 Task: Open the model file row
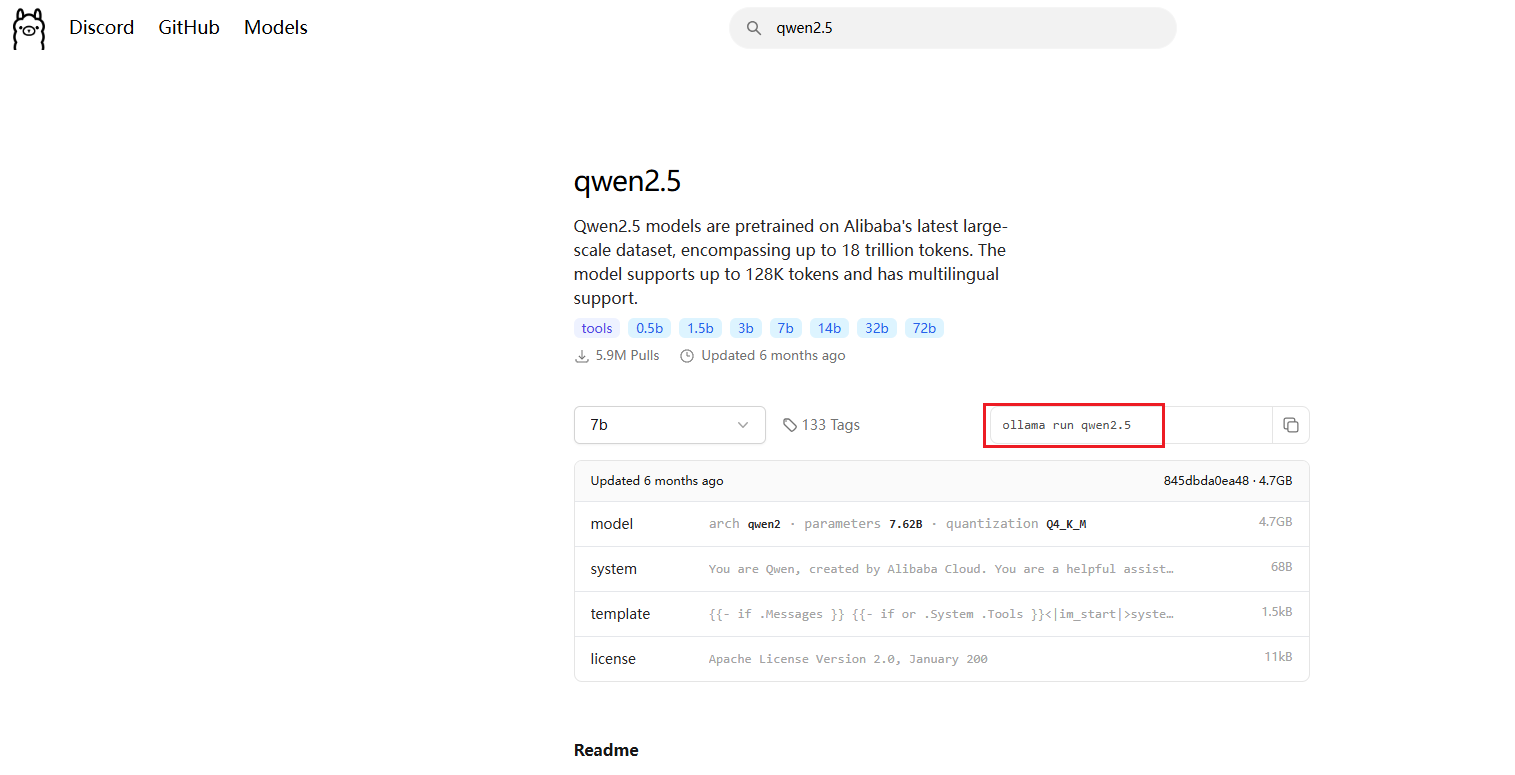(x=941, y=524)
